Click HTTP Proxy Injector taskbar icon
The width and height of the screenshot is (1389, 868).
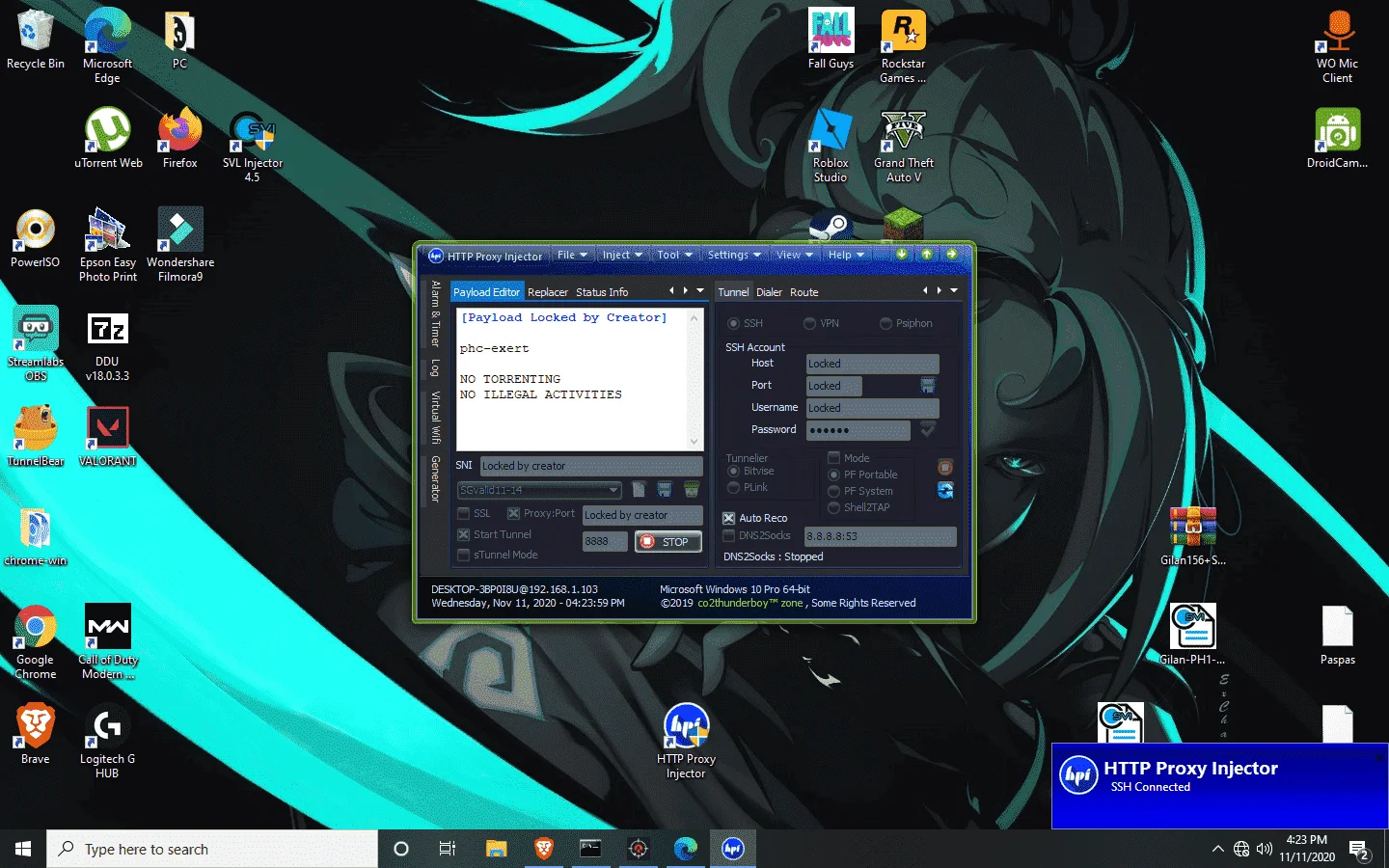(733, 849)
